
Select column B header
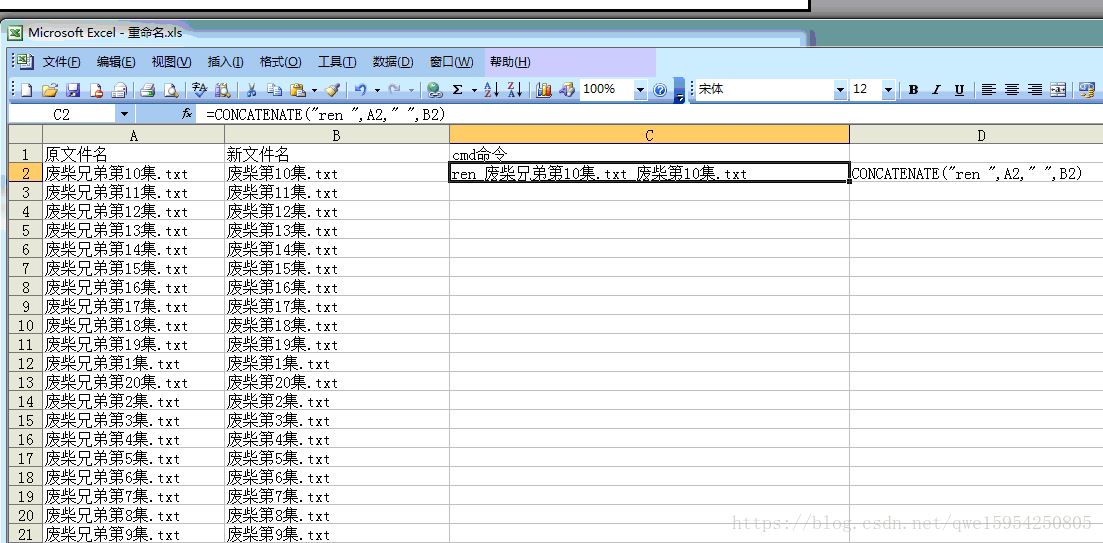click(336, 135)
